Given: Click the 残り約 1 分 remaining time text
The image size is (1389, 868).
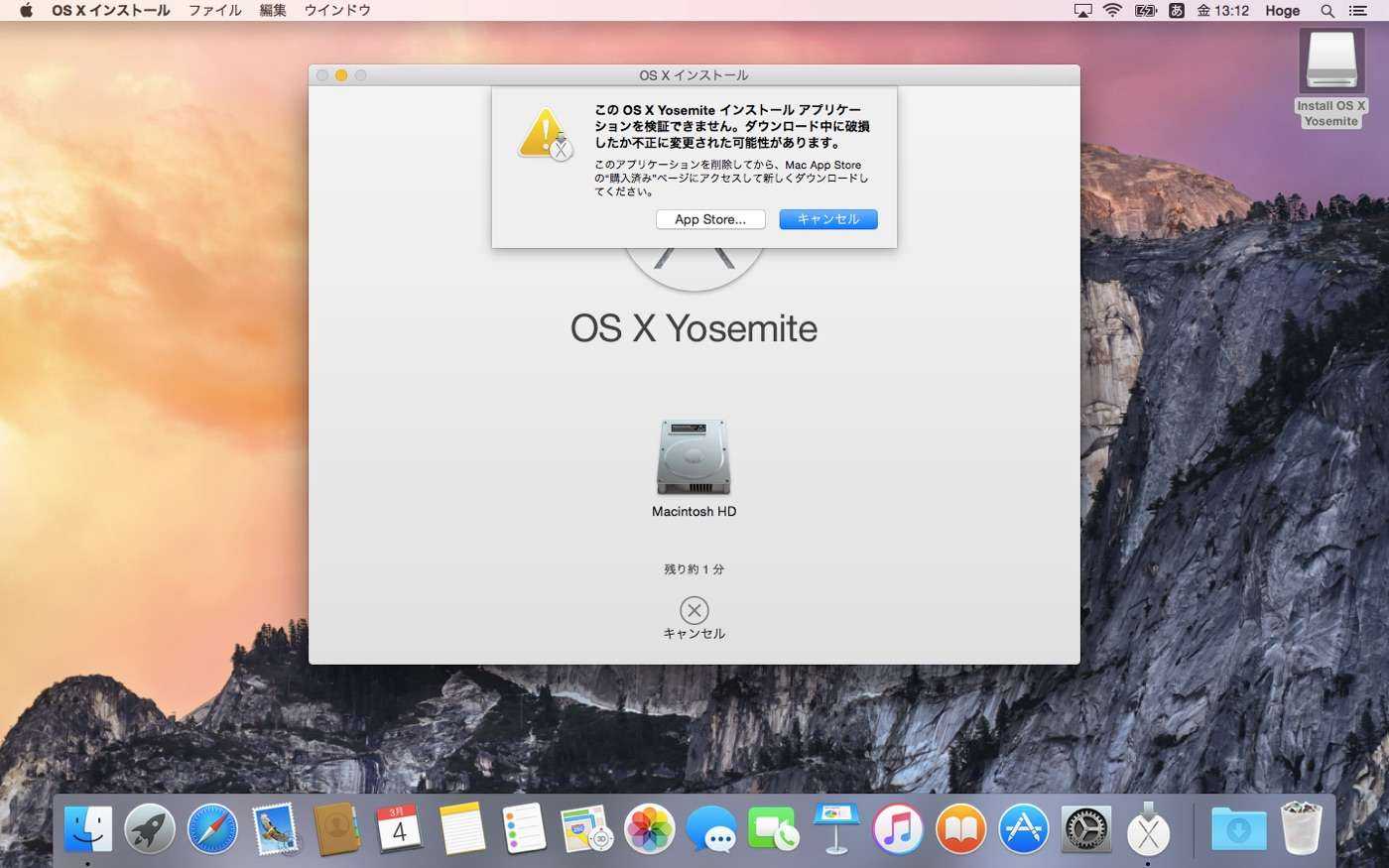Looking at the screenshot, I should (694, 569).
